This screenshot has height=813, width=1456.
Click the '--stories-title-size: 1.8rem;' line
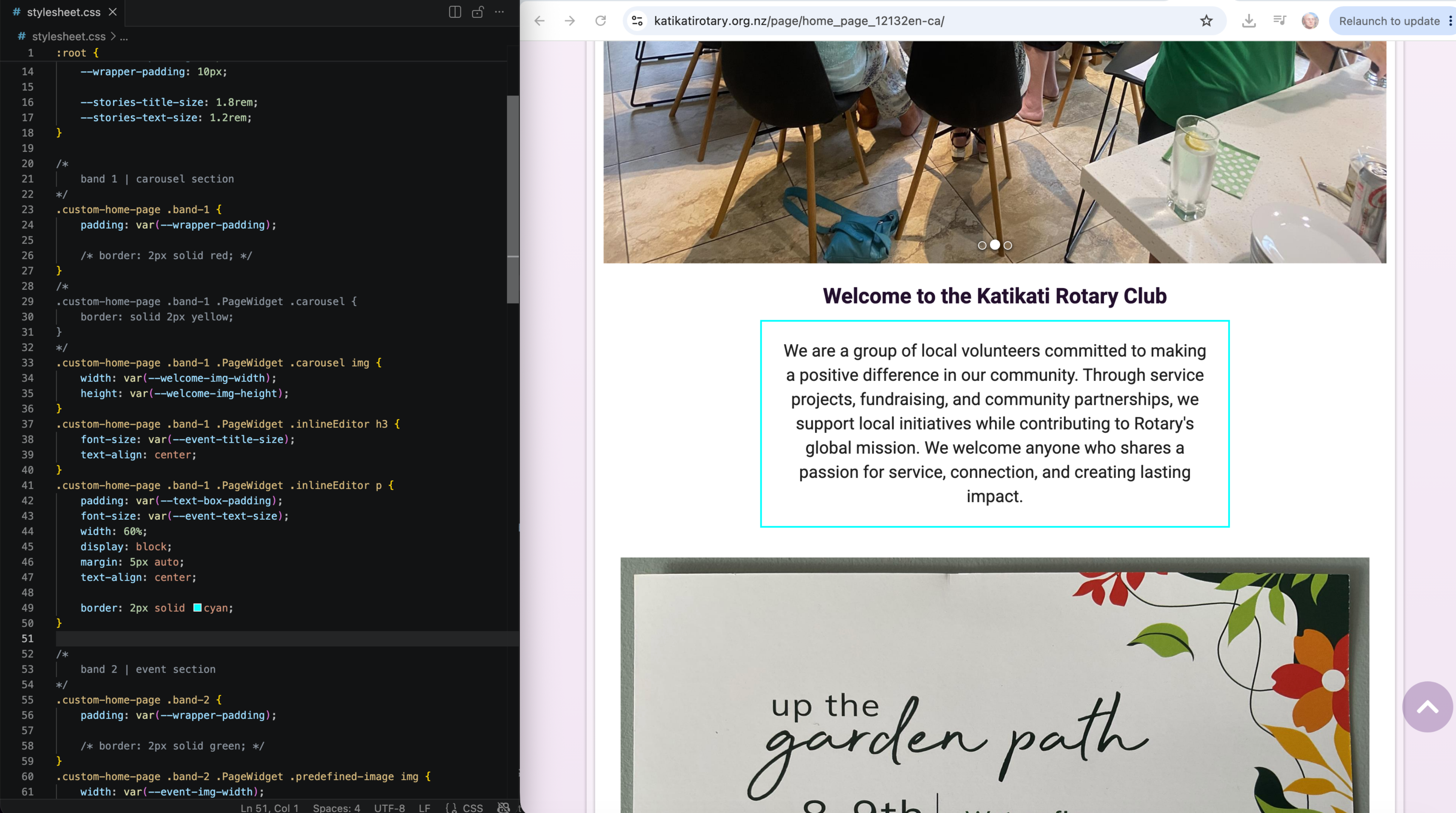169,102
